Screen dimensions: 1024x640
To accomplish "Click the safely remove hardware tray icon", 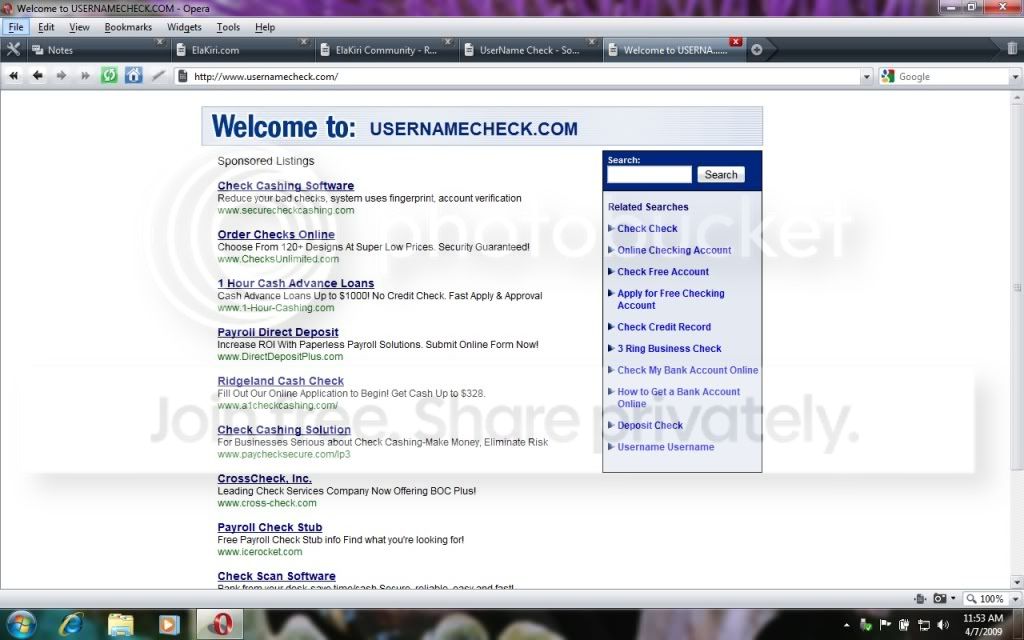I will [866, 626].
